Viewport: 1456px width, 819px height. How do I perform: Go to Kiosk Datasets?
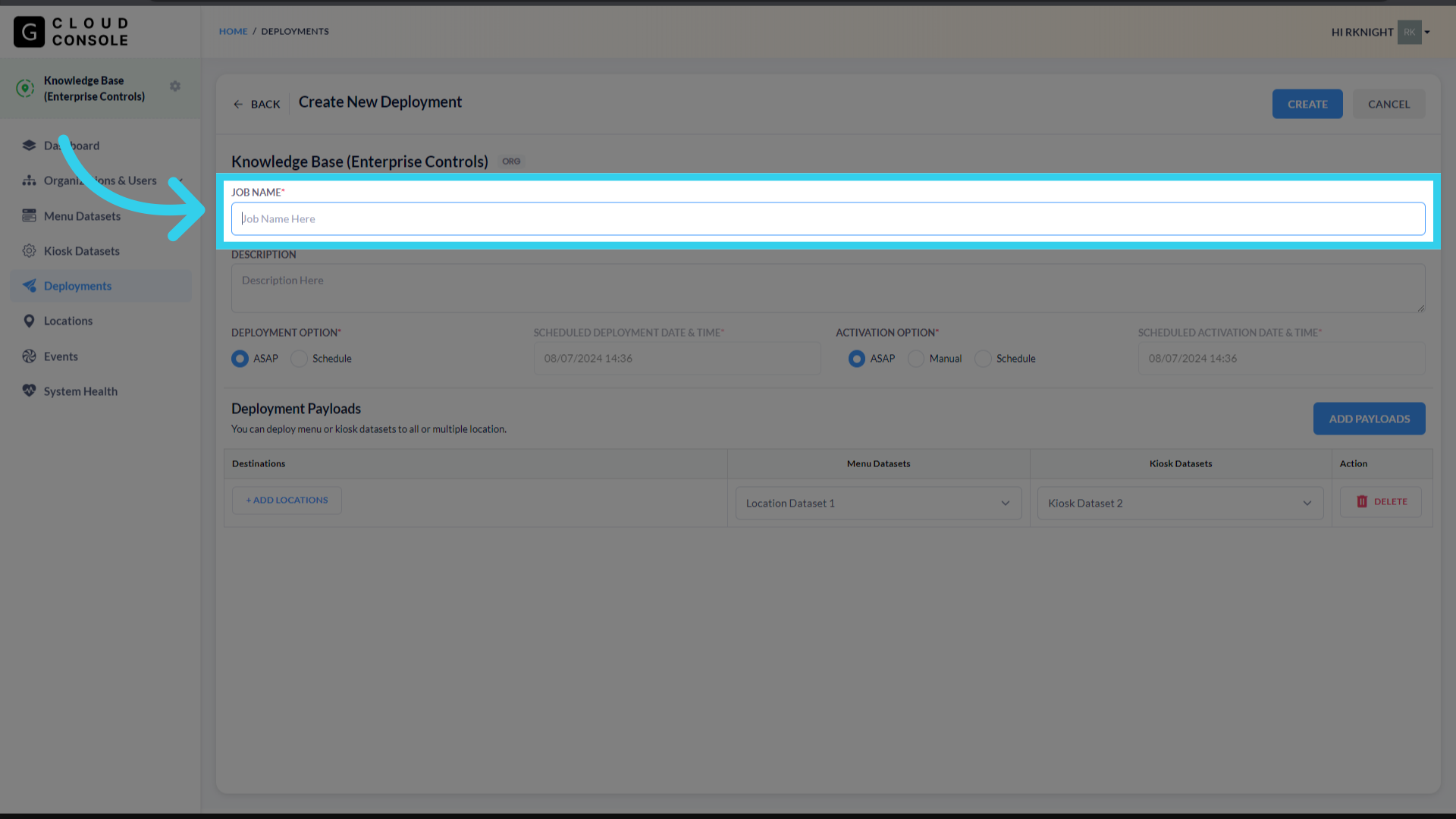click(x=100, y=251)
